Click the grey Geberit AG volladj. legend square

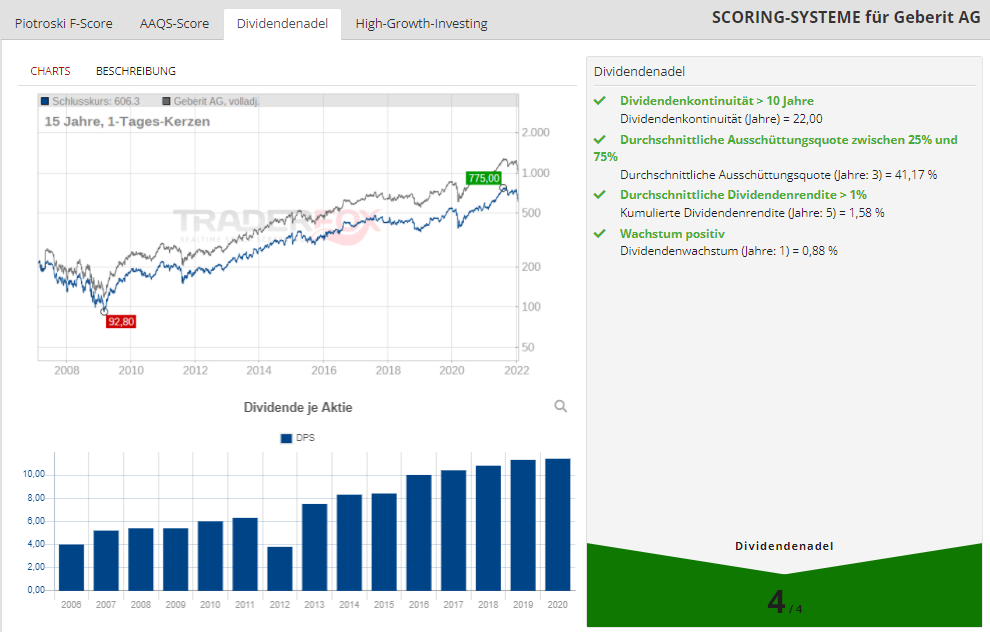(x=167, y=101)
